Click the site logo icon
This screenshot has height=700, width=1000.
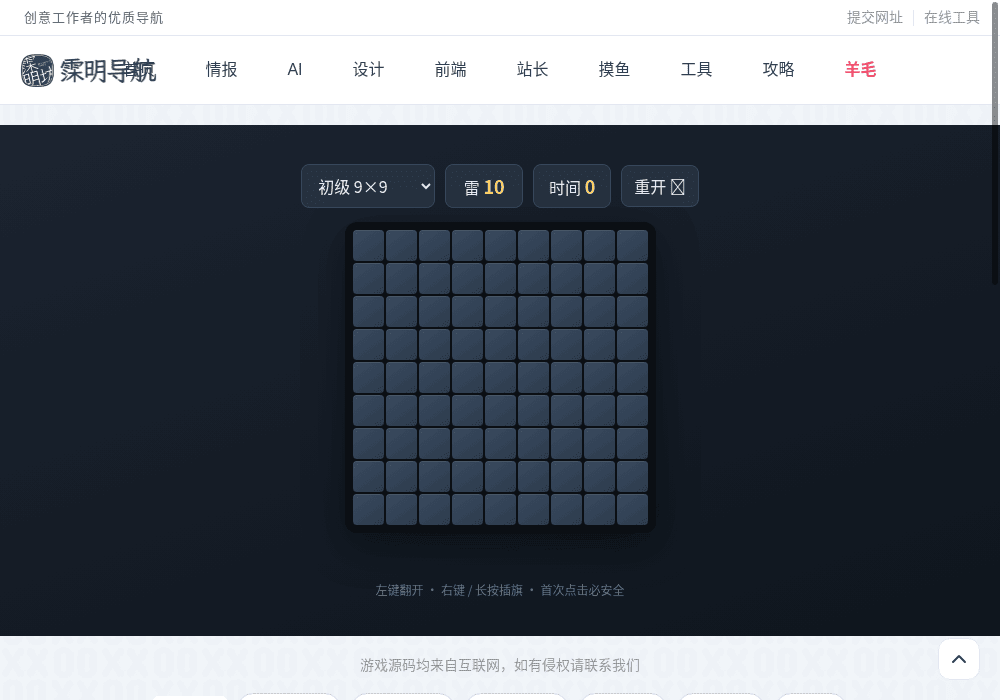(x=37, y=70)
